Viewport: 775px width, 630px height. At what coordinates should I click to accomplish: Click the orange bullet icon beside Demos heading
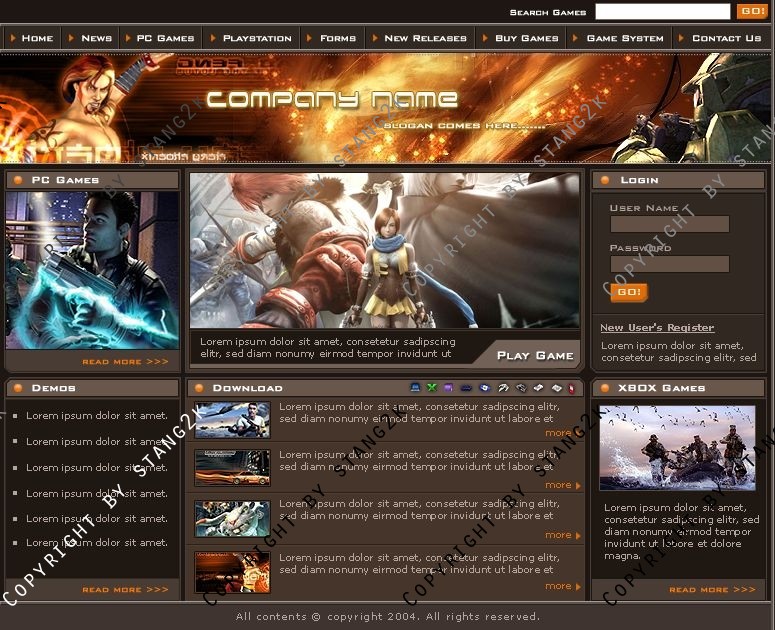[18, 388]
